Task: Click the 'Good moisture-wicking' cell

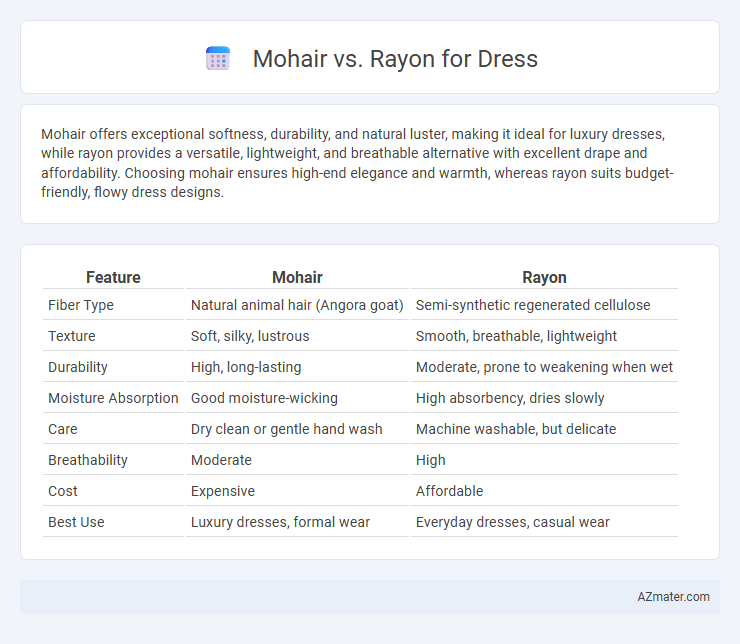Action: (264, 398)
